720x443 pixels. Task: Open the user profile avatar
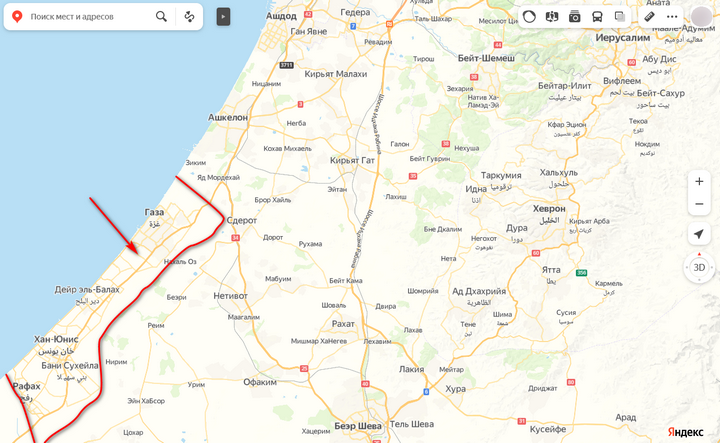click(x=701, y=17)
